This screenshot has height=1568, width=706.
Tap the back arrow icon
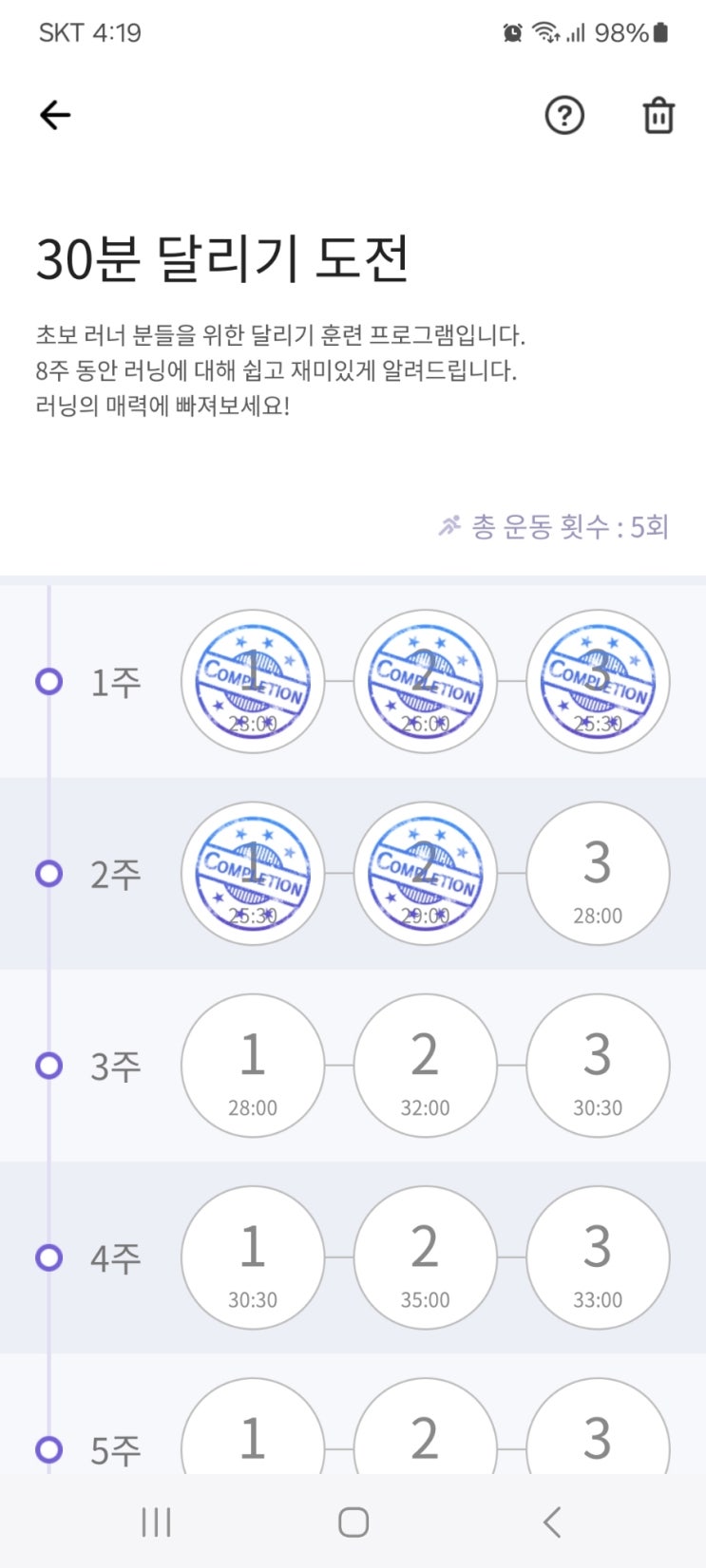pos(55,115)
